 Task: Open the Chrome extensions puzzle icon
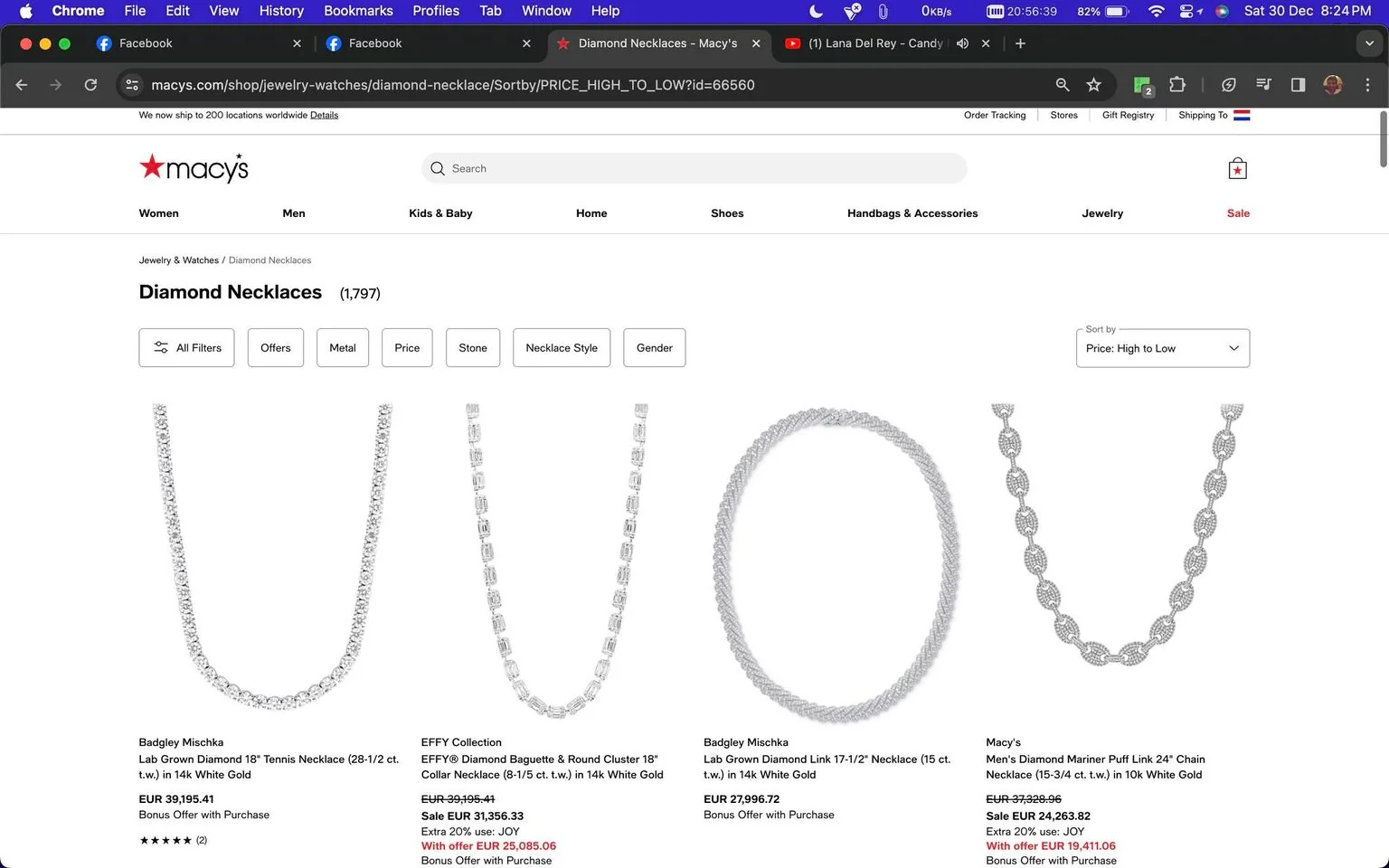[1176, 85]
